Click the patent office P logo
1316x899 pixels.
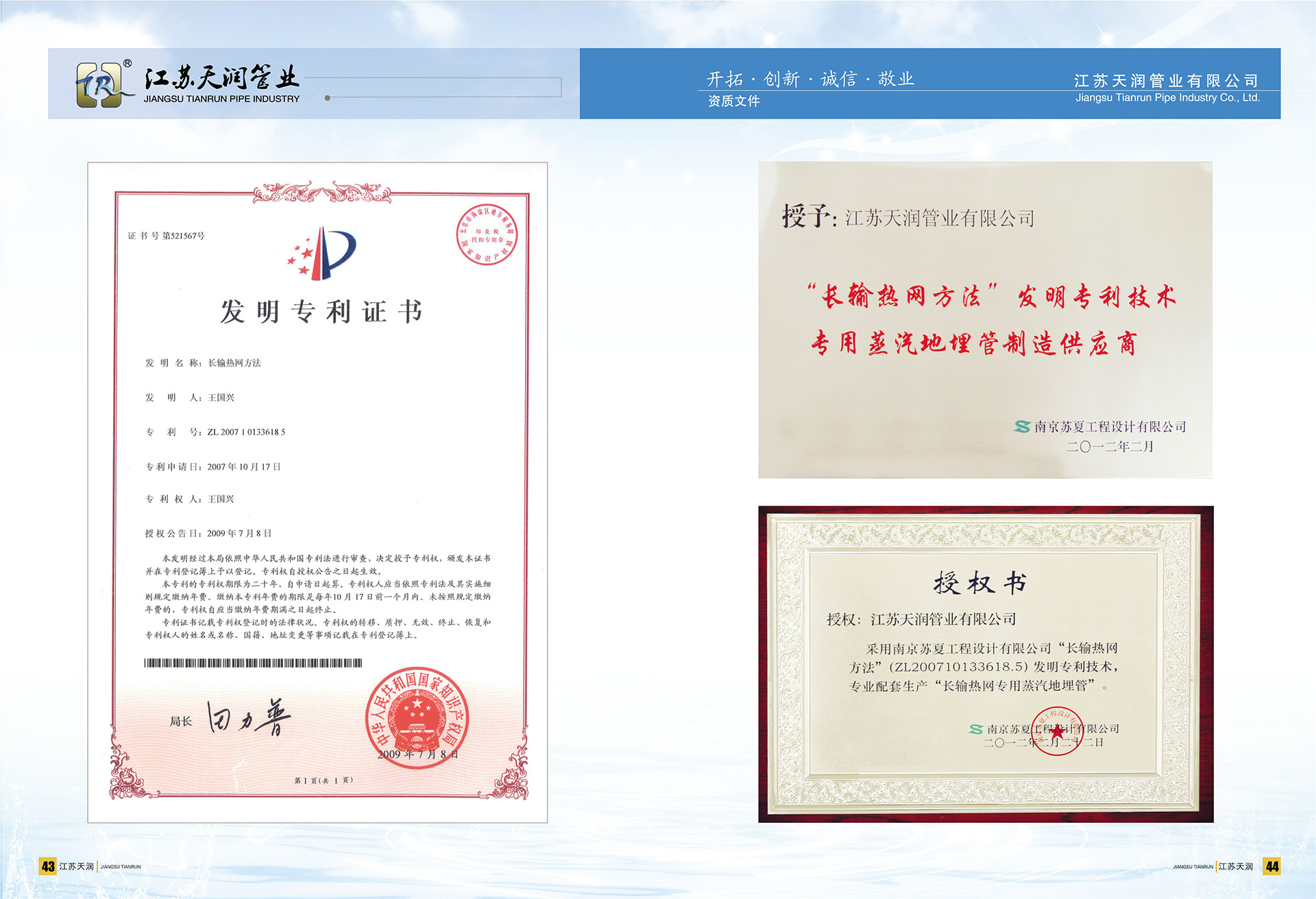(x=323, y=254)
